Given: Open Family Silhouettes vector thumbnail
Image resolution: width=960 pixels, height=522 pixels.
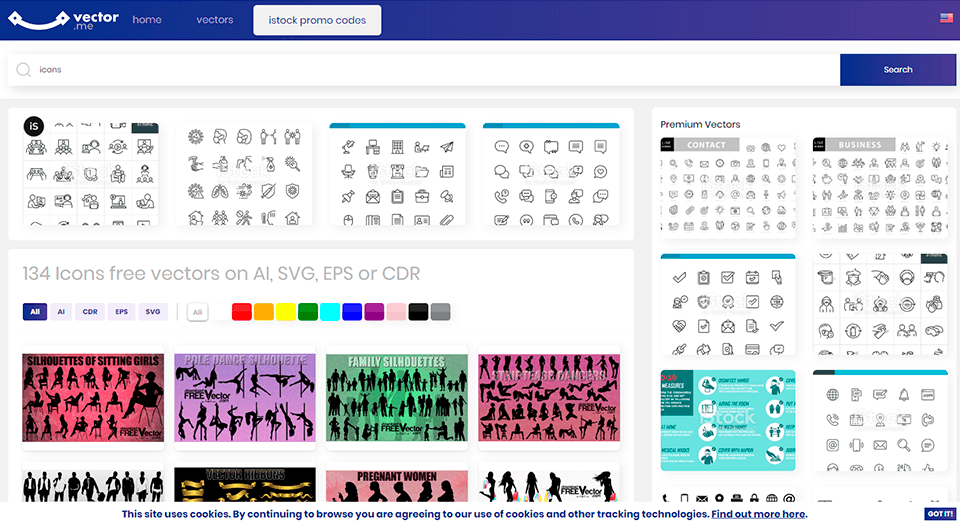Looking at the screenshot, I should tap(396, 397).
